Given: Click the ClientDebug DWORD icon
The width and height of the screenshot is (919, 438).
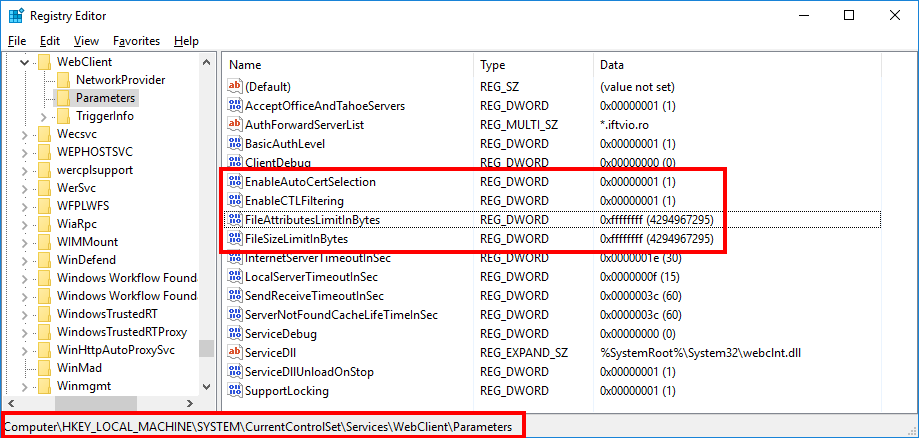Looking at the screenshot, I should pos(235,161).
